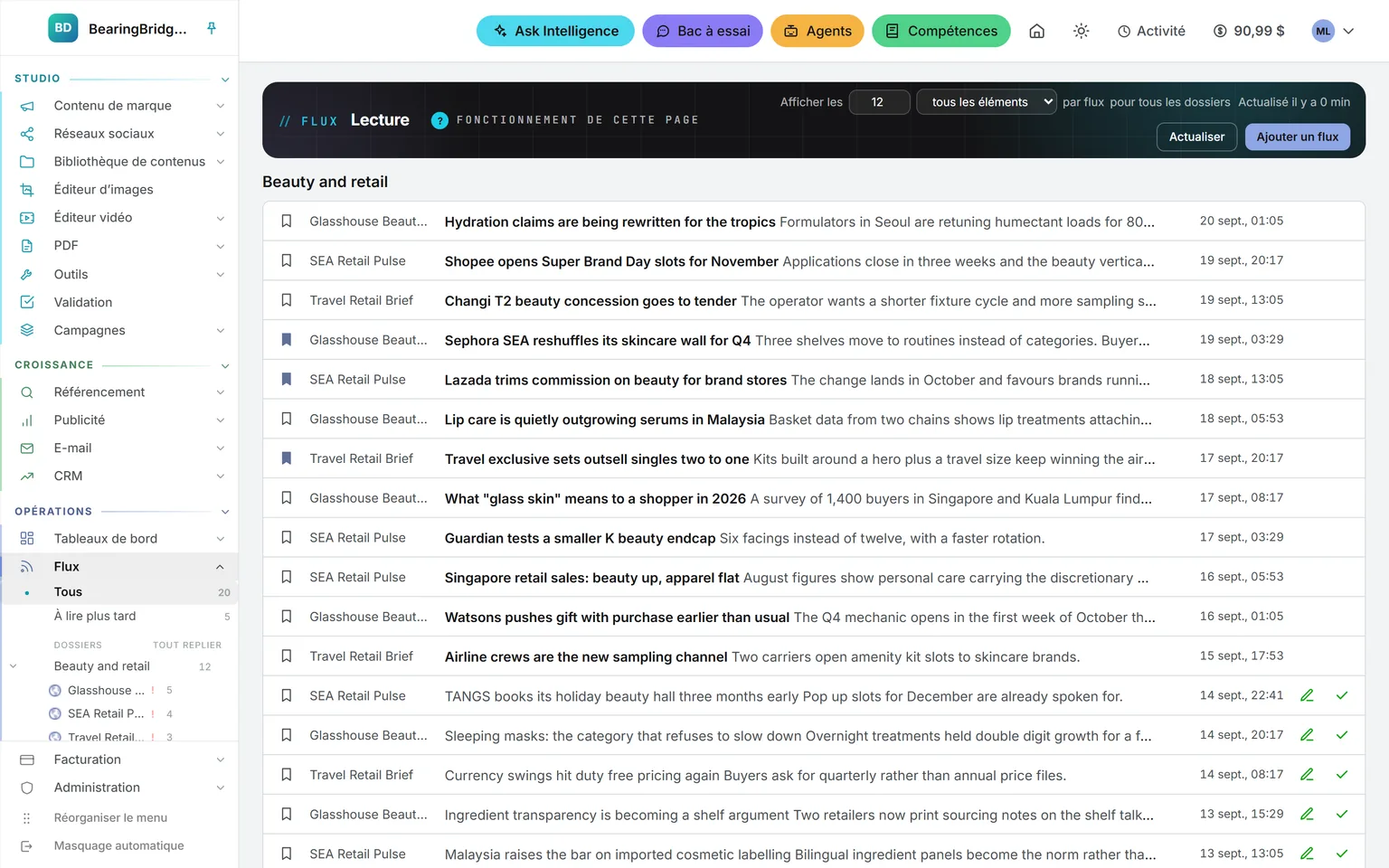Switch theme with the sun icon
This screenshot has height=868, width=1389.
tap(1081, 31)
